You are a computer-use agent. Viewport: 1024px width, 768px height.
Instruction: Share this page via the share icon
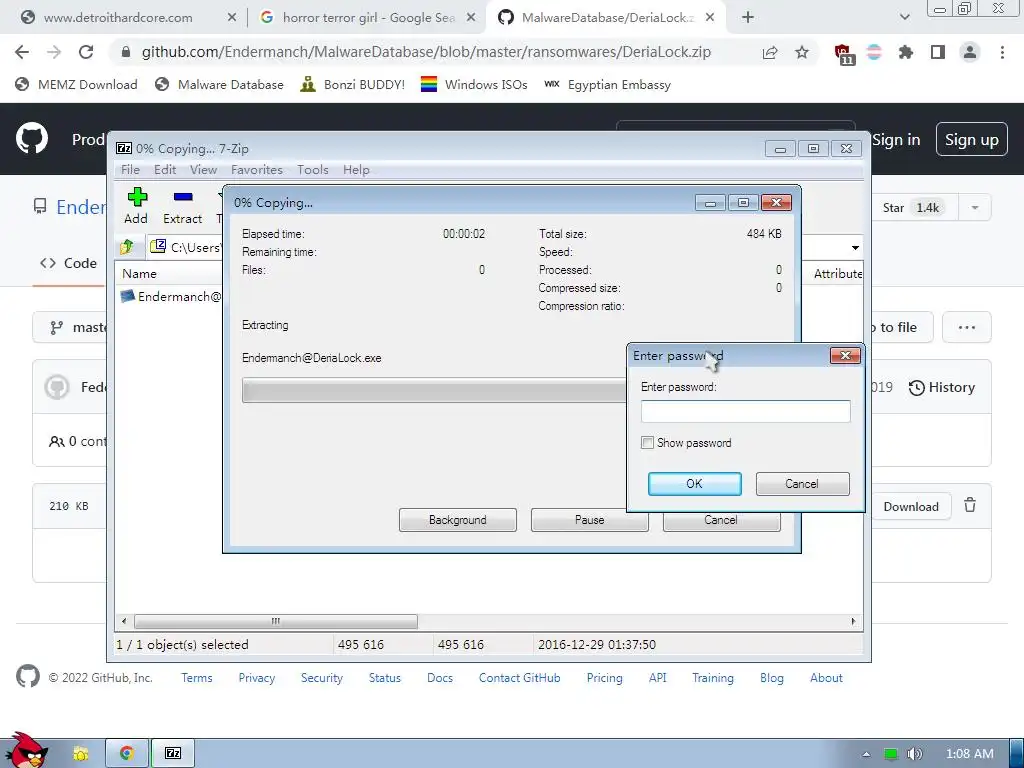[x=770, y=52]
